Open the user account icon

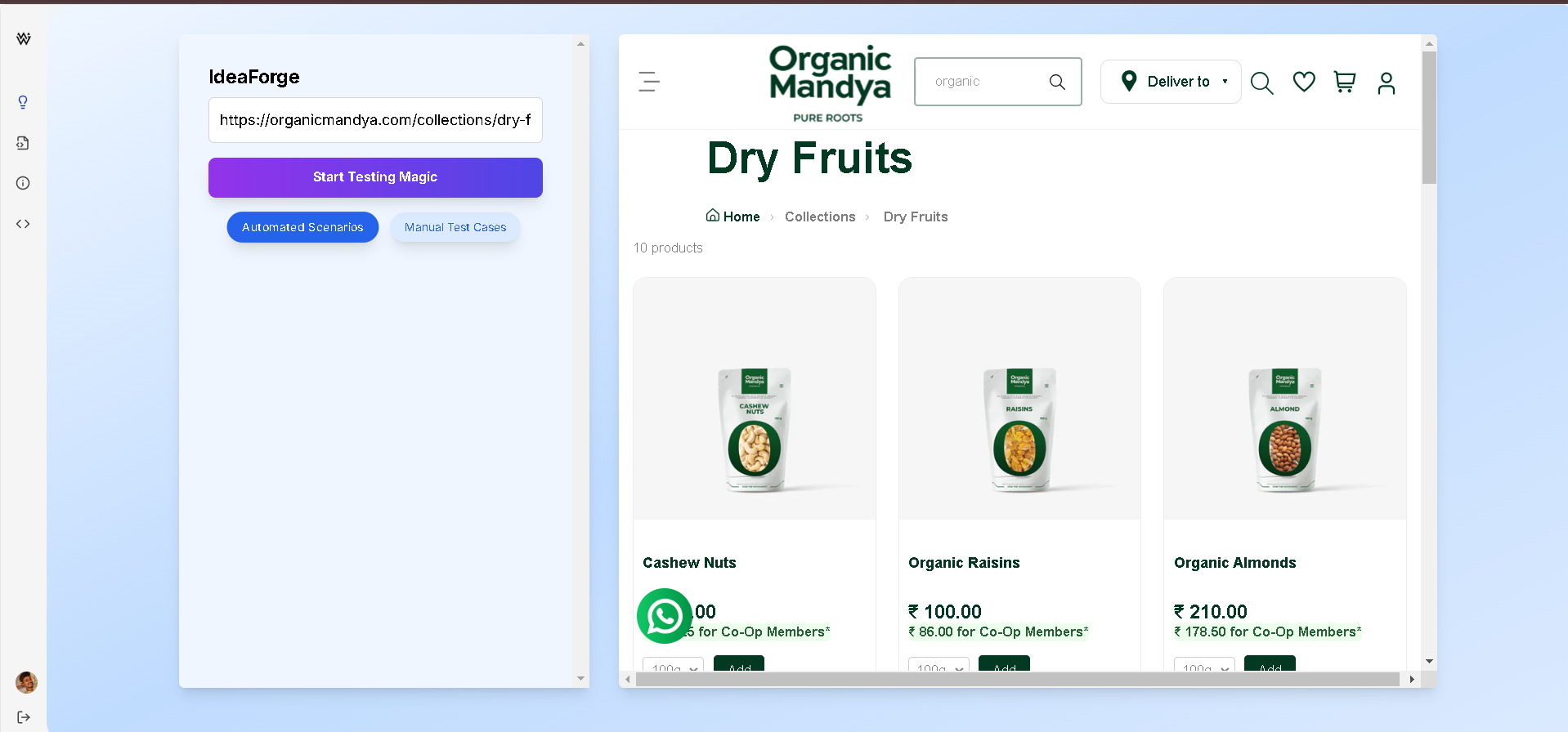pyautogui.click(x=1387, y=83)
